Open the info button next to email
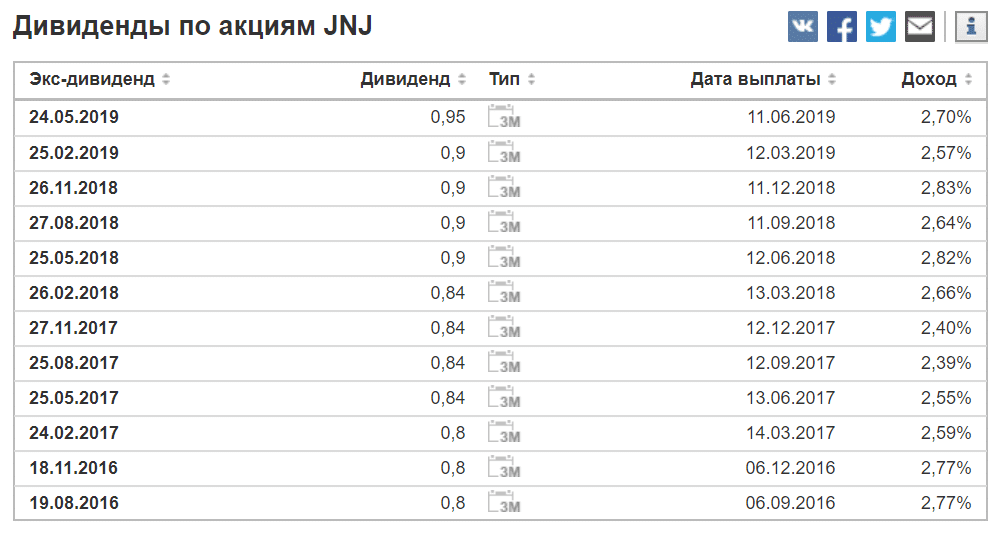The width and height of the screenshot is (1004, 537). click(x=971, y=27)
